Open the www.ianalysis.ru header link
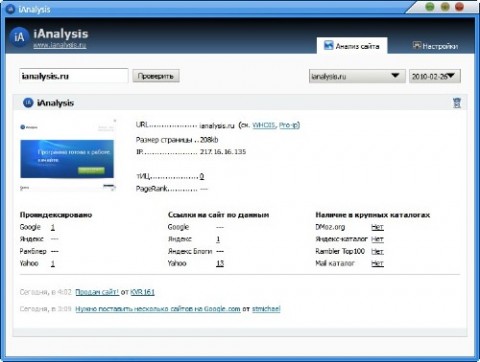This screenshot has height=362, width=480. (60, 45)
